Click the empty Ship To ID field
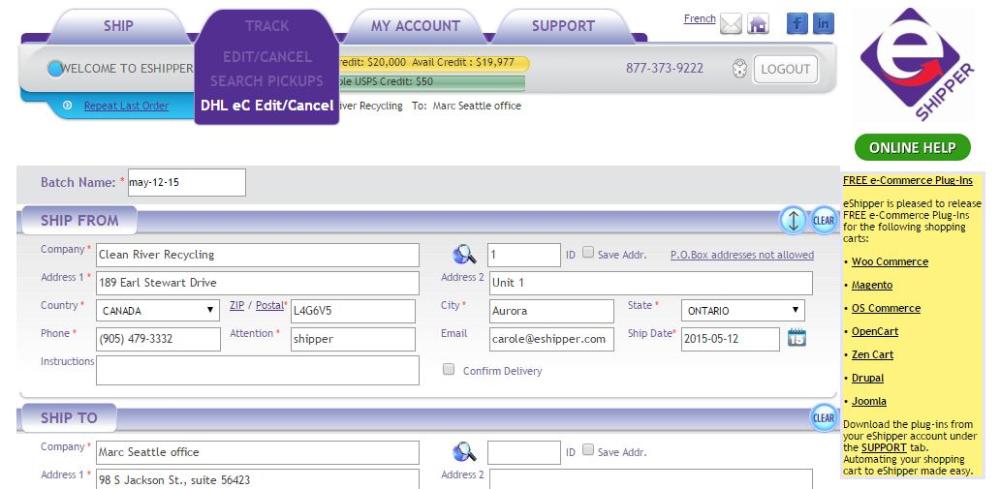The width and height of the screenshot is (1000, 489). coord(524,452)
